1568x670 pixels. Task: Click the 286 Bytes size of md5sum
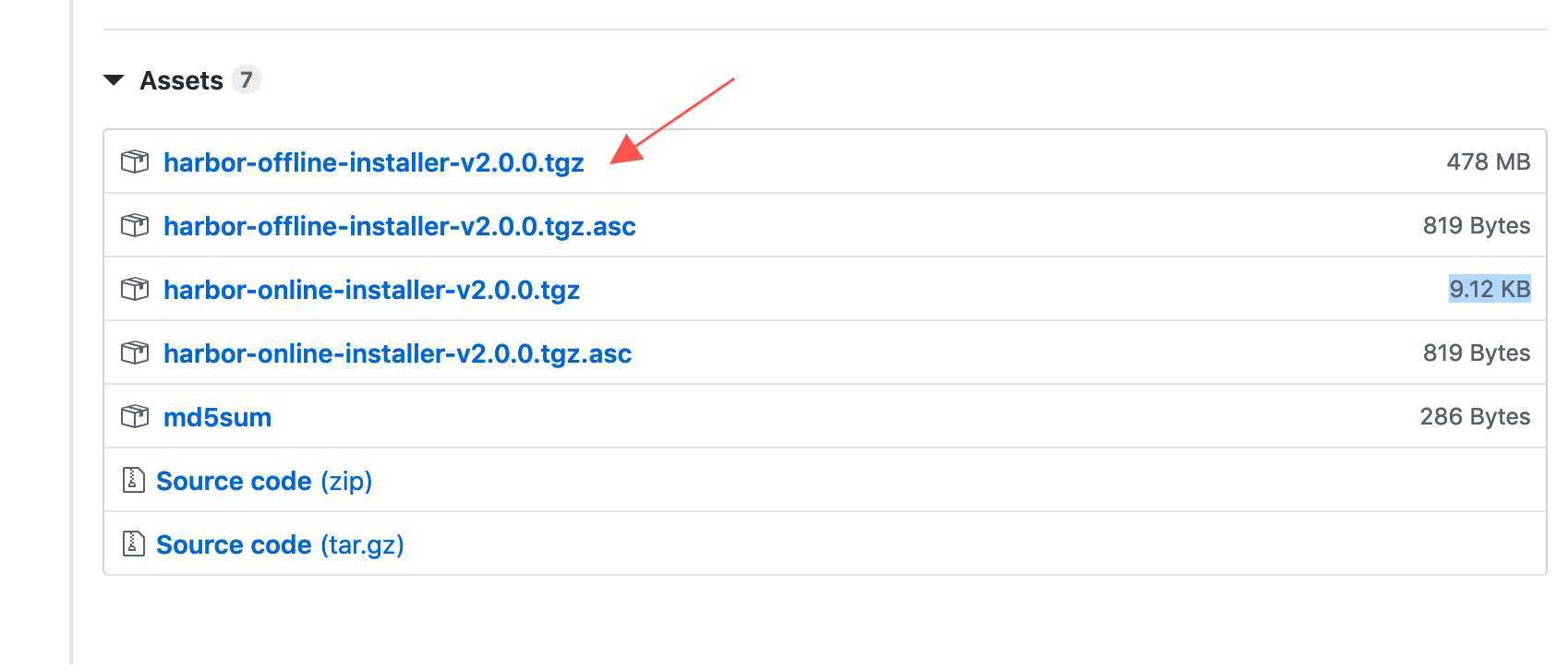(x=1475, y=416)
